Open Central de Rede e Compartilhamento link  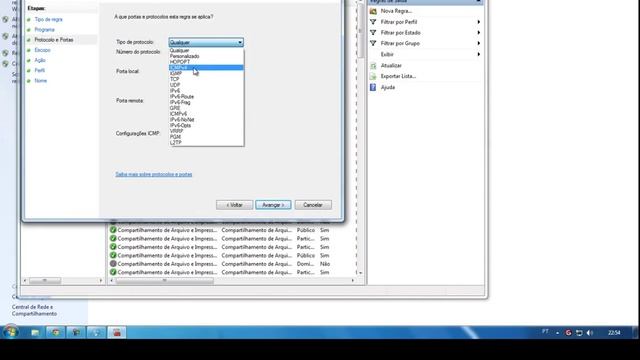(x=34, y=310)
